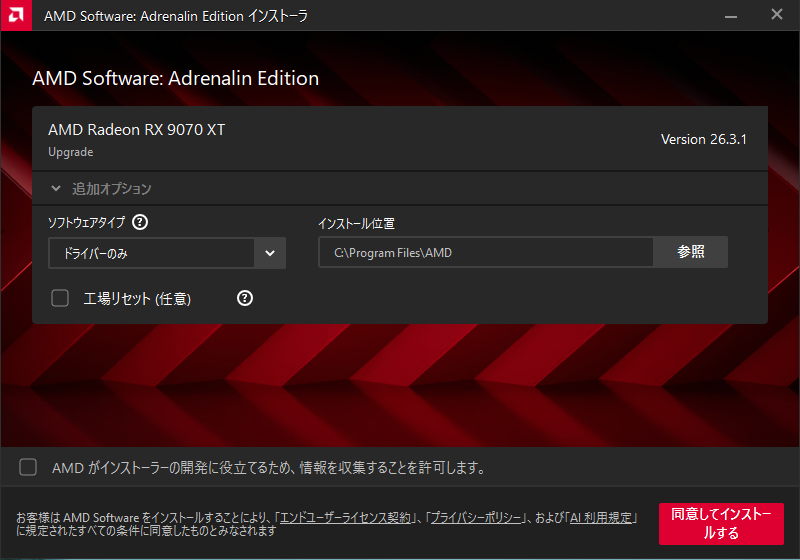
Task: Tick the AMD data collection permission checkbox
Action: pos(29,467)
